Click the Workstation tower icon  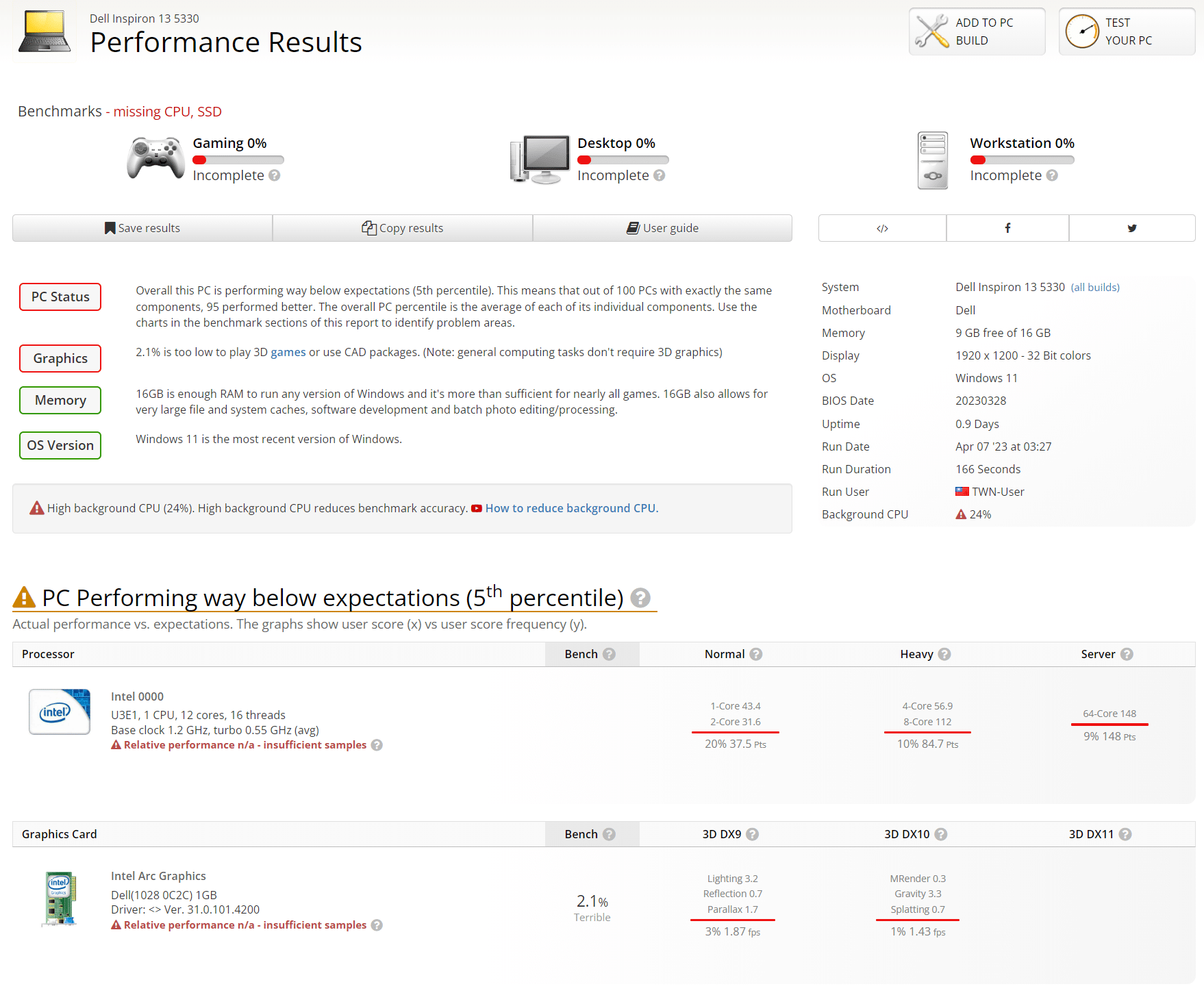pyautogui.click(x=933, y=160)
